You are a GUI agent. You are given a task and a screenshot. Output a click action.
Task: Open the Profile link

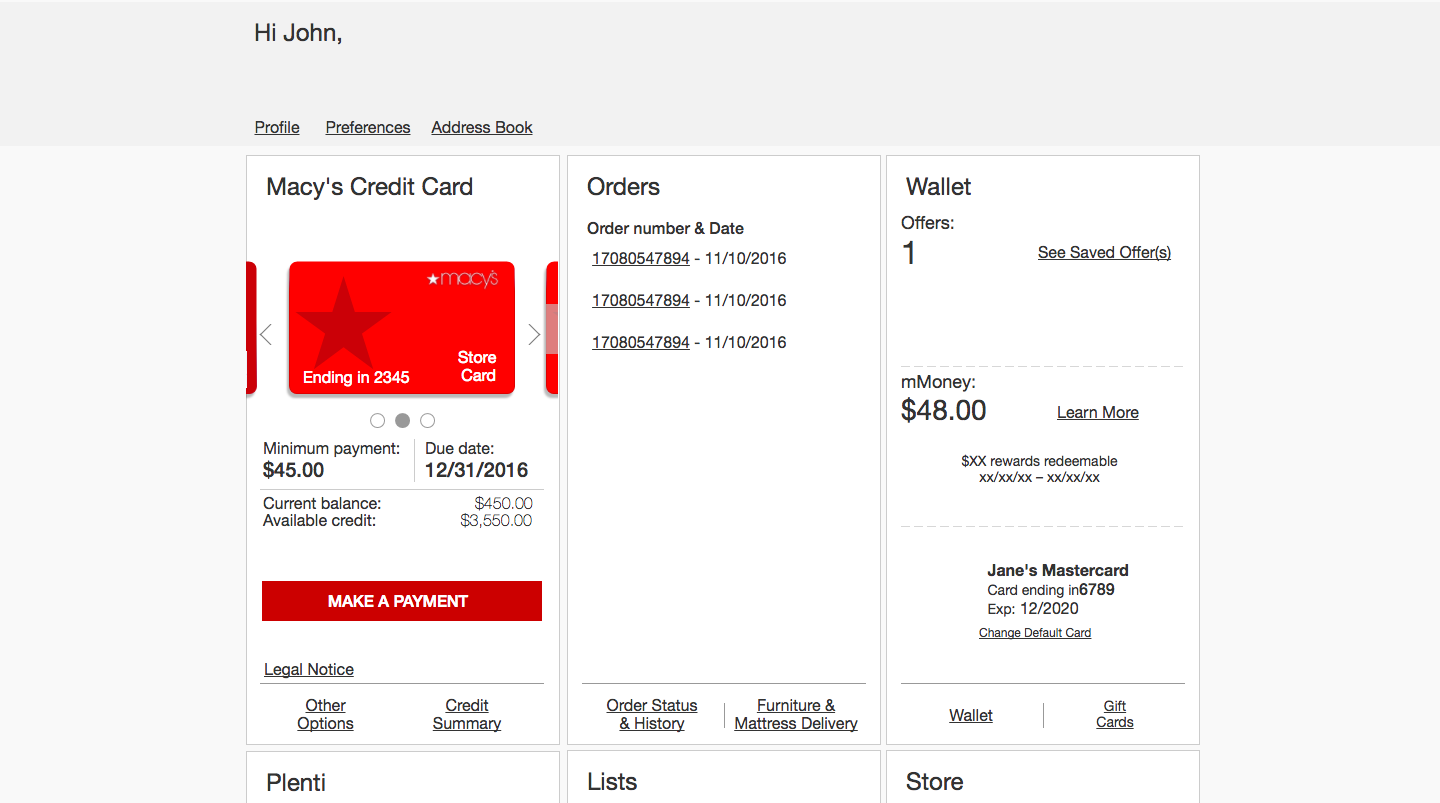click(277, 127)
